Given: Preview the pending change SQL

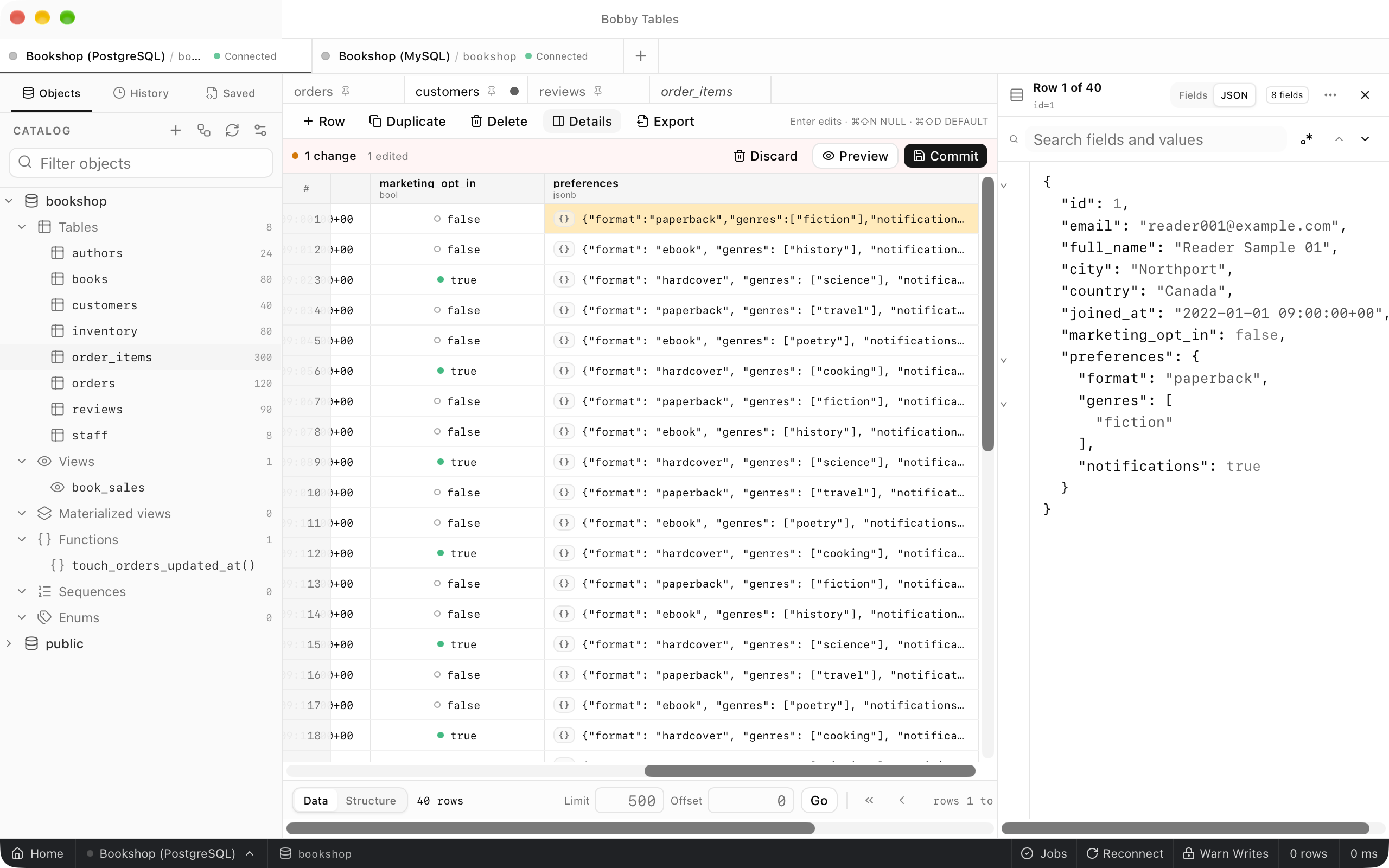Looking at the screenshot, I should pyautogui.click(x=855, y=156).
